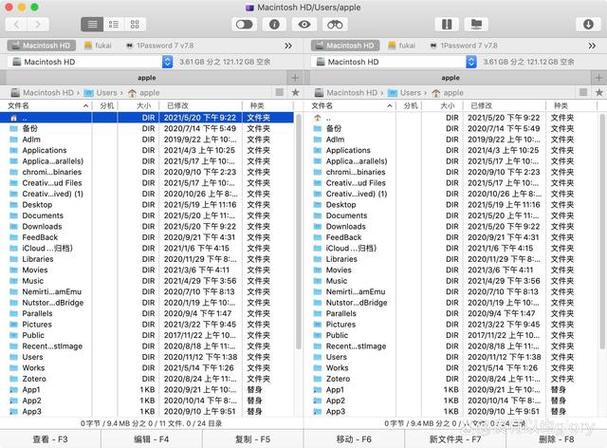Click left pane favorites star icon
The height and width of the screenshot is (448, 607).
click(295, 92)
